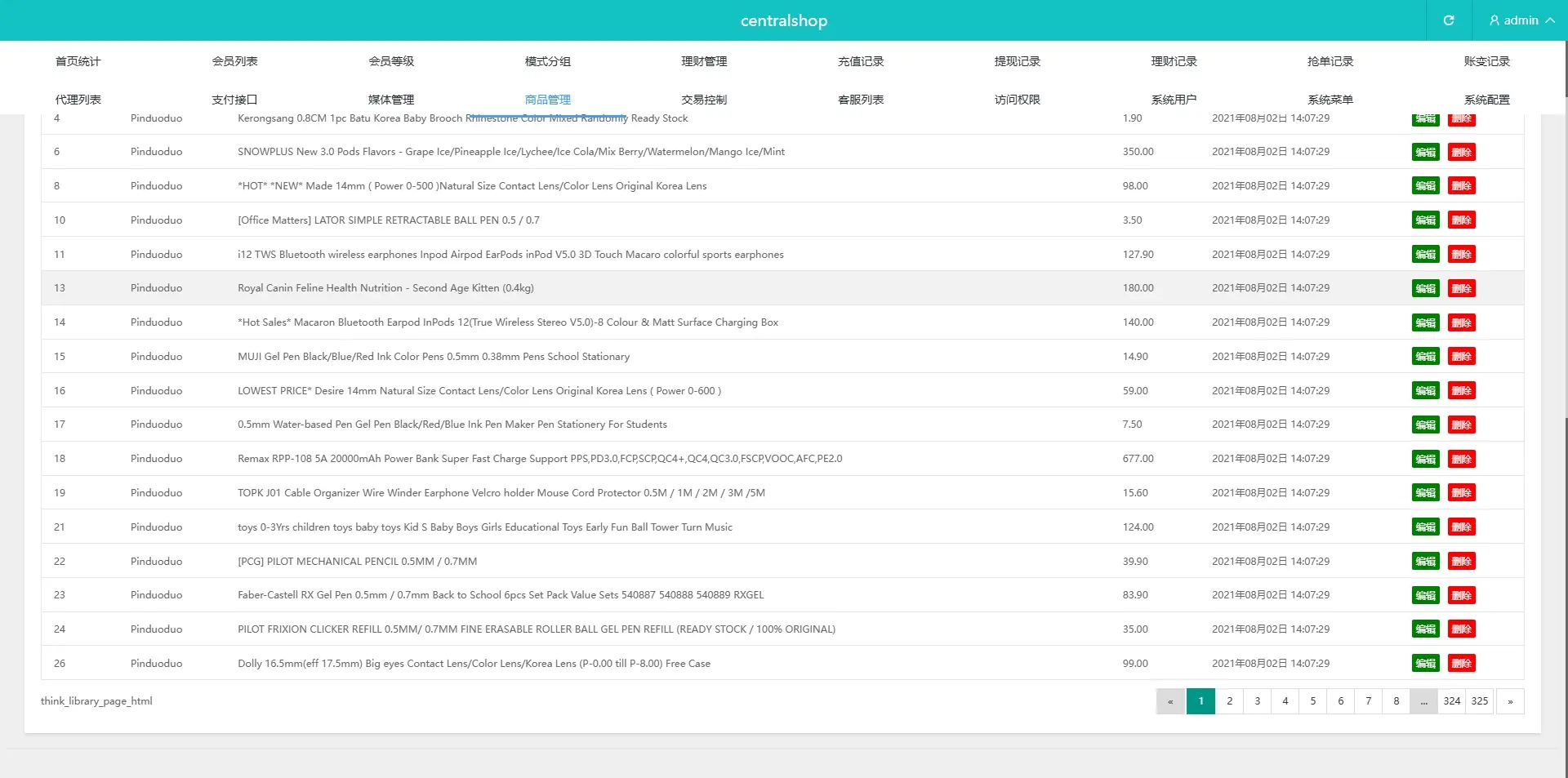
Task: Click next page arrow »
Action: pyautogui.click(x=1510, y=701)
